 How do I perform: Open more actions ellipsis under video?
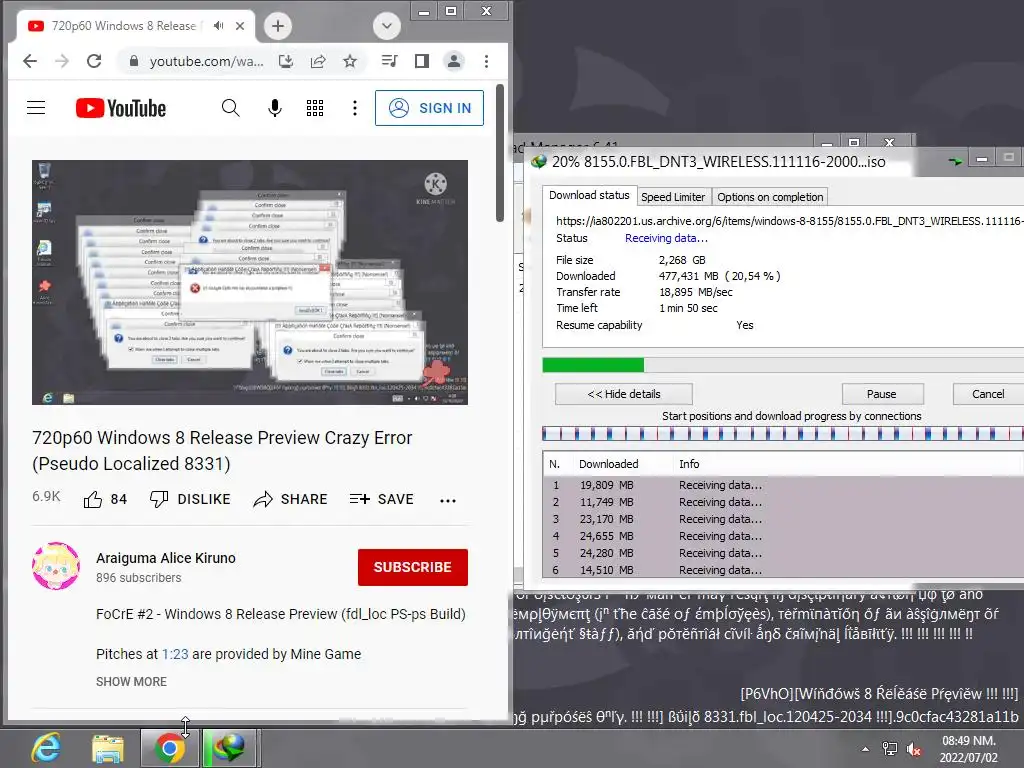tap(448, 500)
